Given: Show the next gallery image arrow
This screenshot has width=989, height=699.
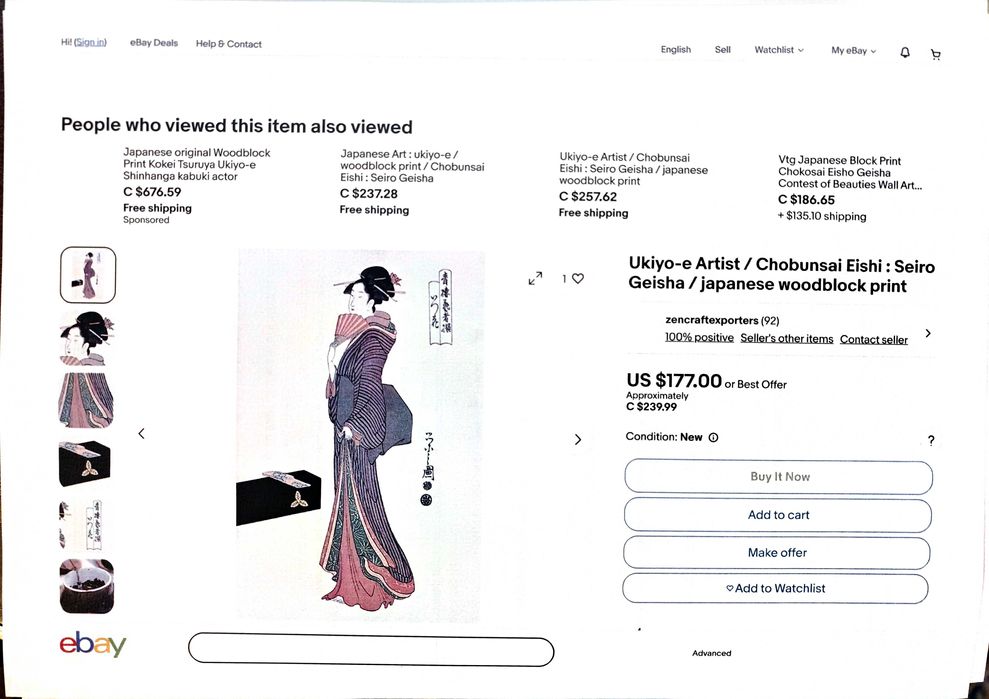Looking at the screenshot, I should tap(578, 440).
